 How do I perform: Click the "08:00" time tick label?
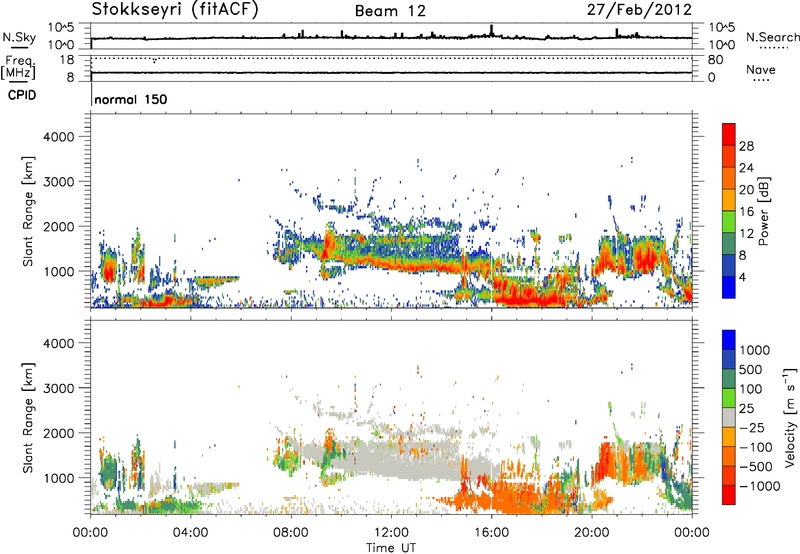coord(291,533)
